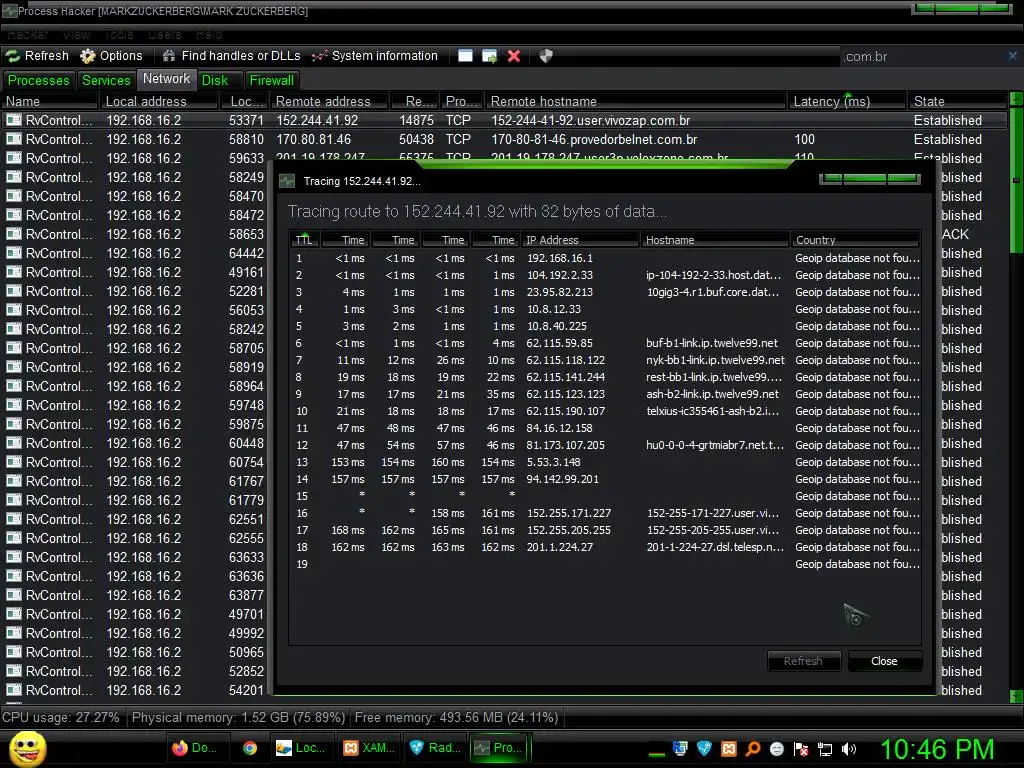Image resolution: width=1024 pixels, height=768 pixels.
Task: Select hop with hostname buf-b1-link.ip.twelve99.net
Action: (605, 343)
